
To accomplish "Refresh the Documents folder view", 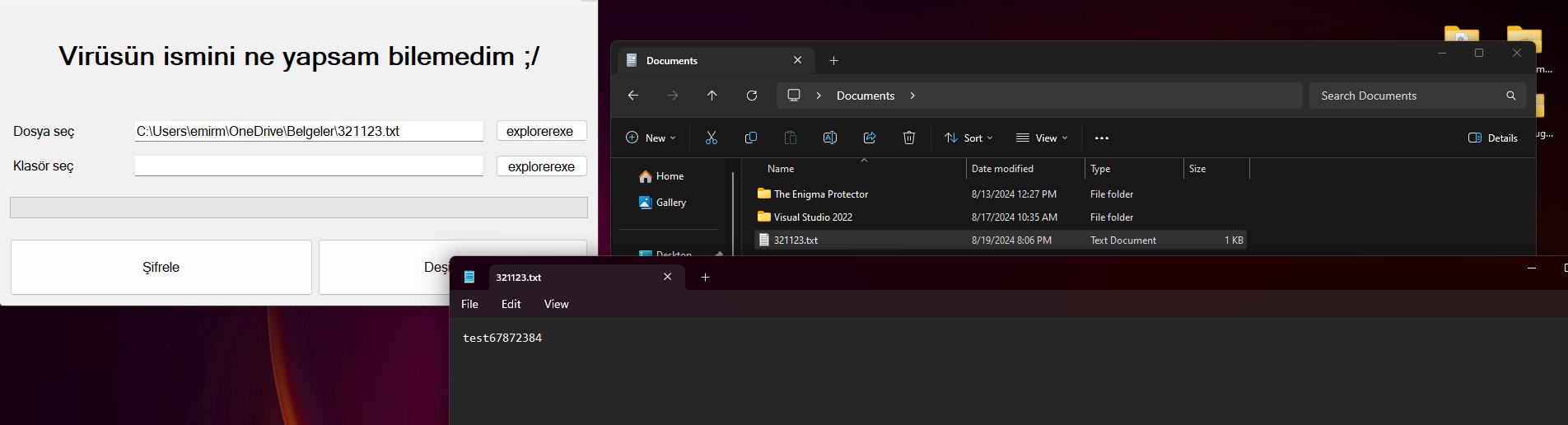I will [x=752, y=96].
